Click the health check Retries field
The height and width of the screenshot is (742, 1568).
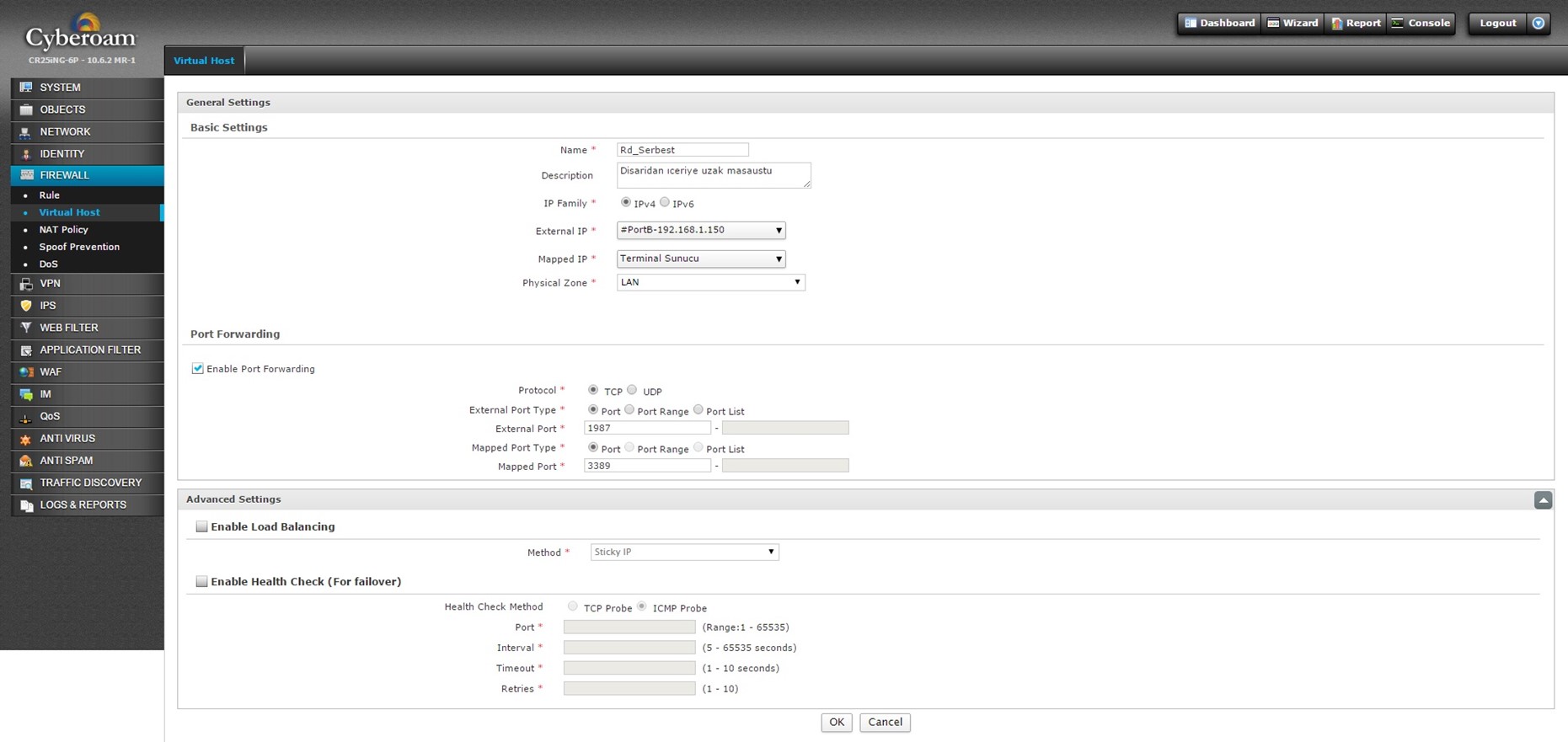click(629, 689)
